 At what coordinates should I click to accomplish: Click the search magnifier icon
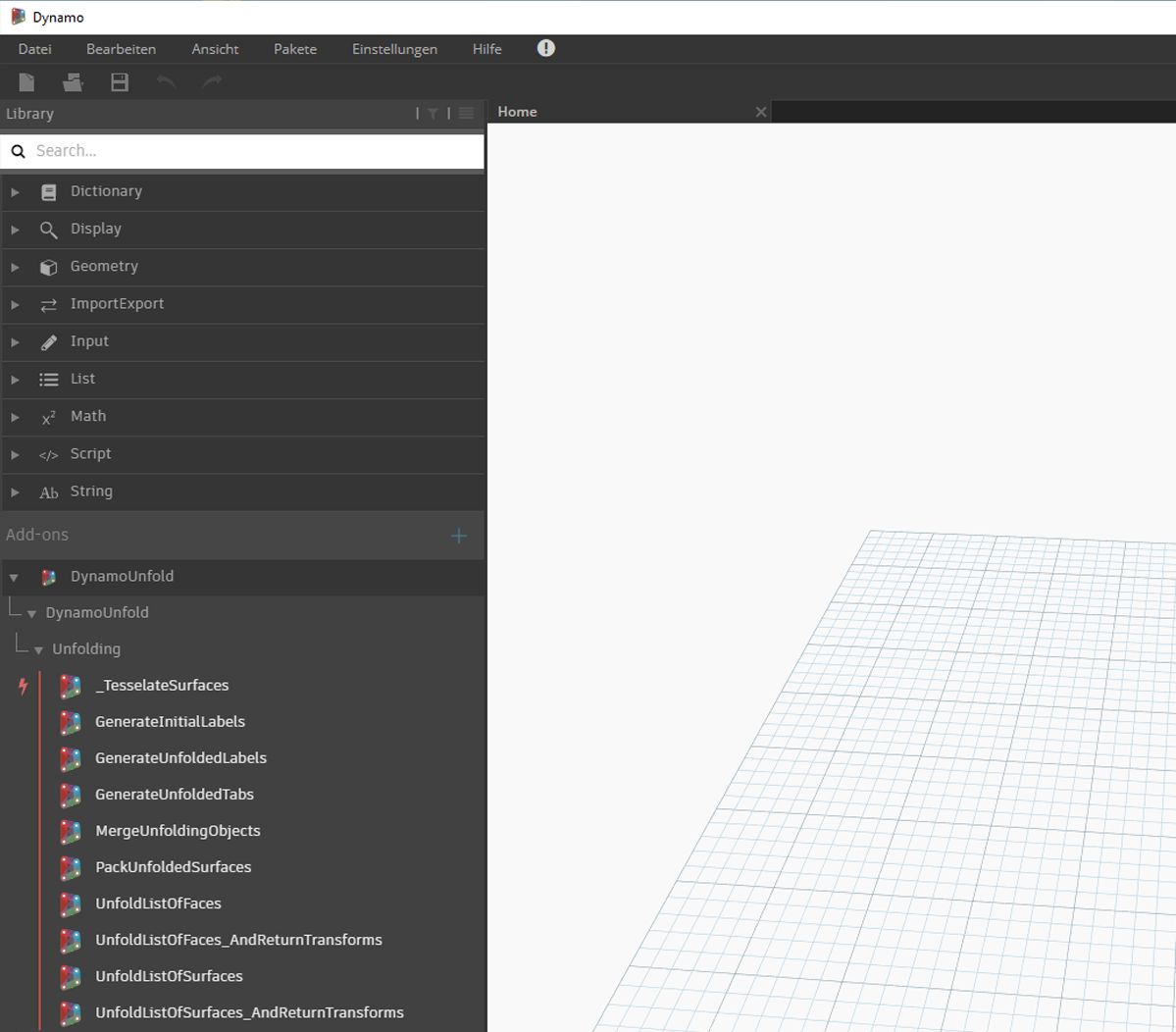(18, 151)
